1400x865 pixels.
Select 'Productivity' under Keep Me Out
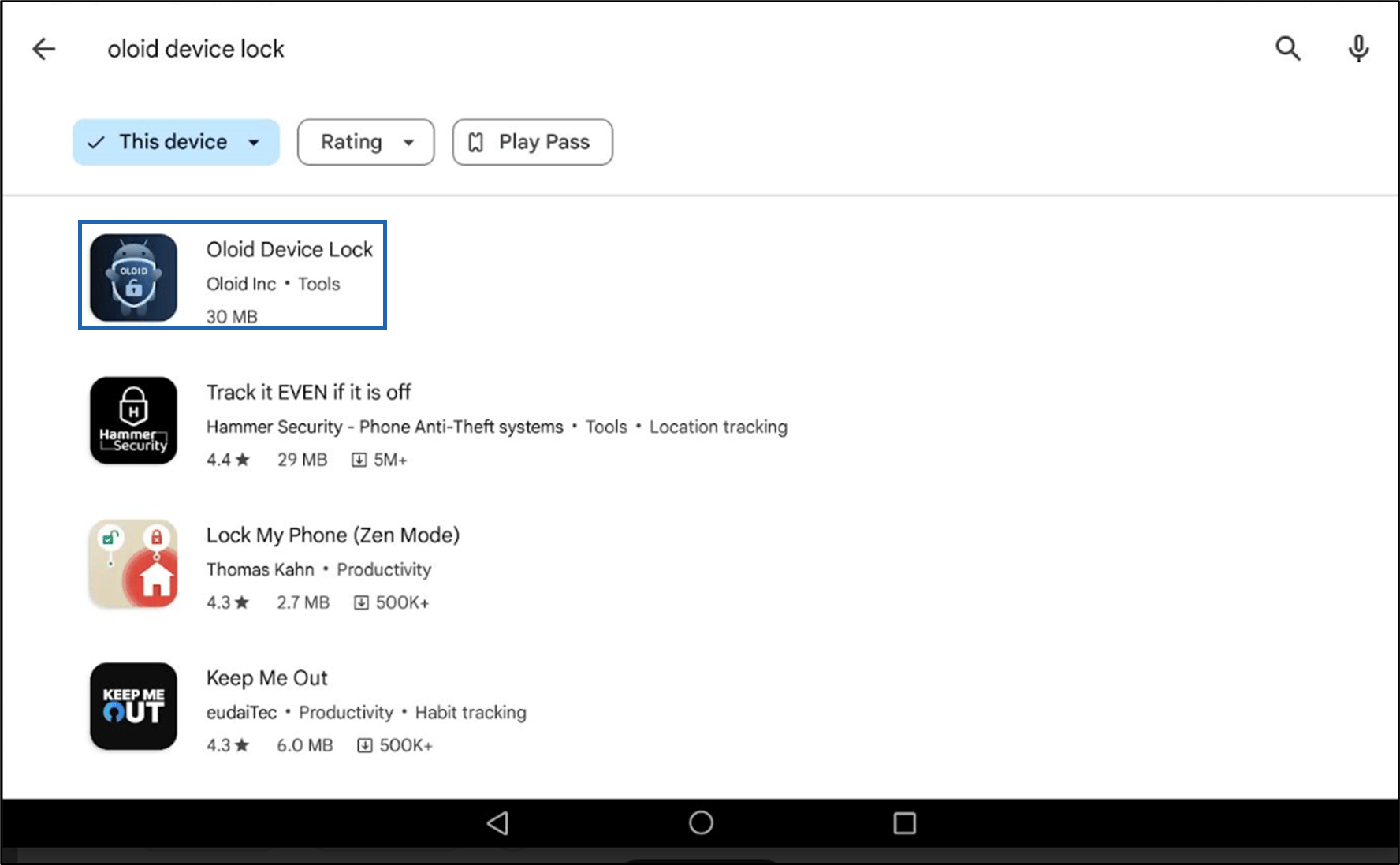[x=346, y=712]
